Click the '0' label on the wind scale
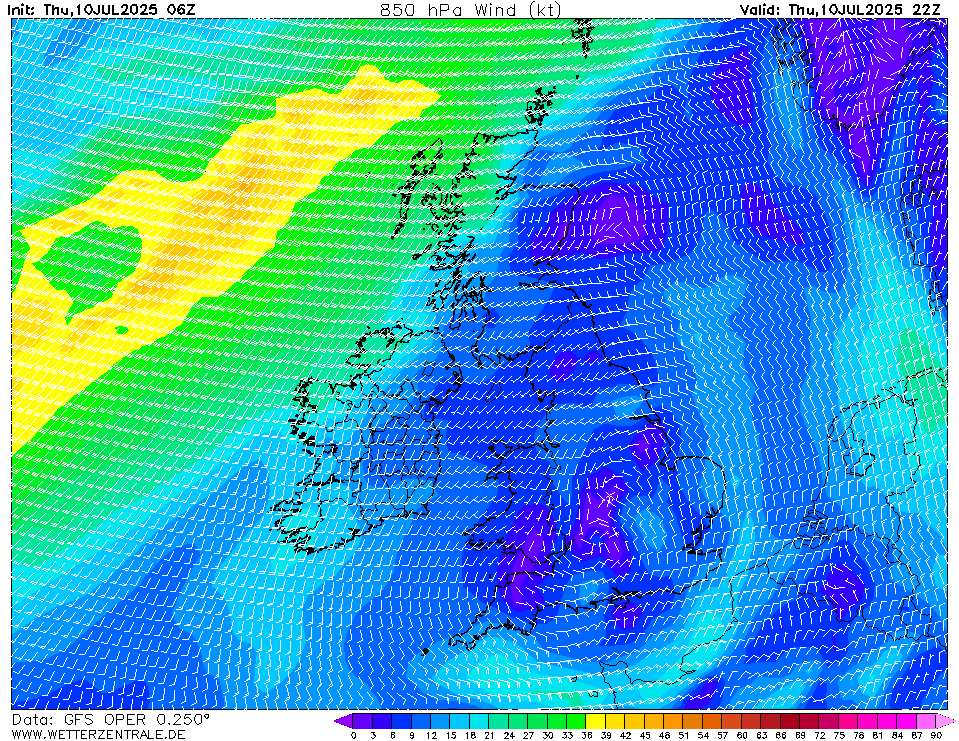Image resolution: width=959 pixels, height=741 pixels. 353,735
